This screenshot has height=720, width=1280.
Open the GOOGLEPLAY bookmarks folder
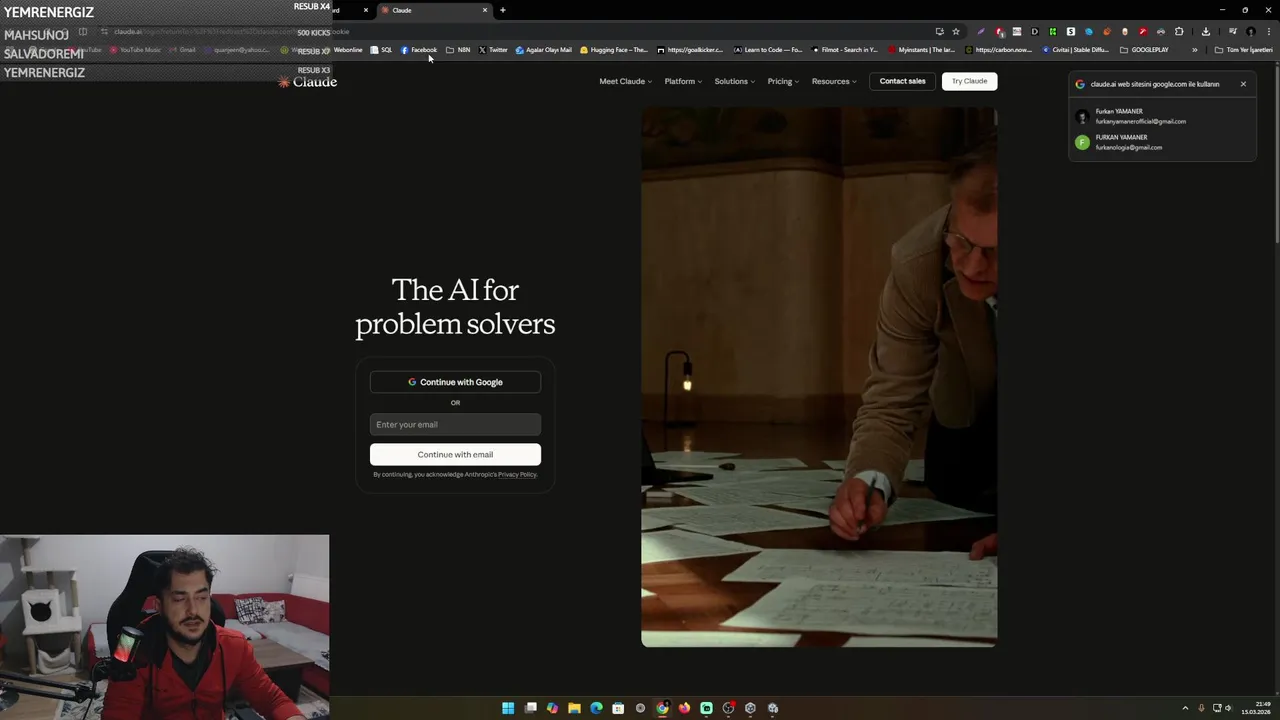(x=1144, y=50)
